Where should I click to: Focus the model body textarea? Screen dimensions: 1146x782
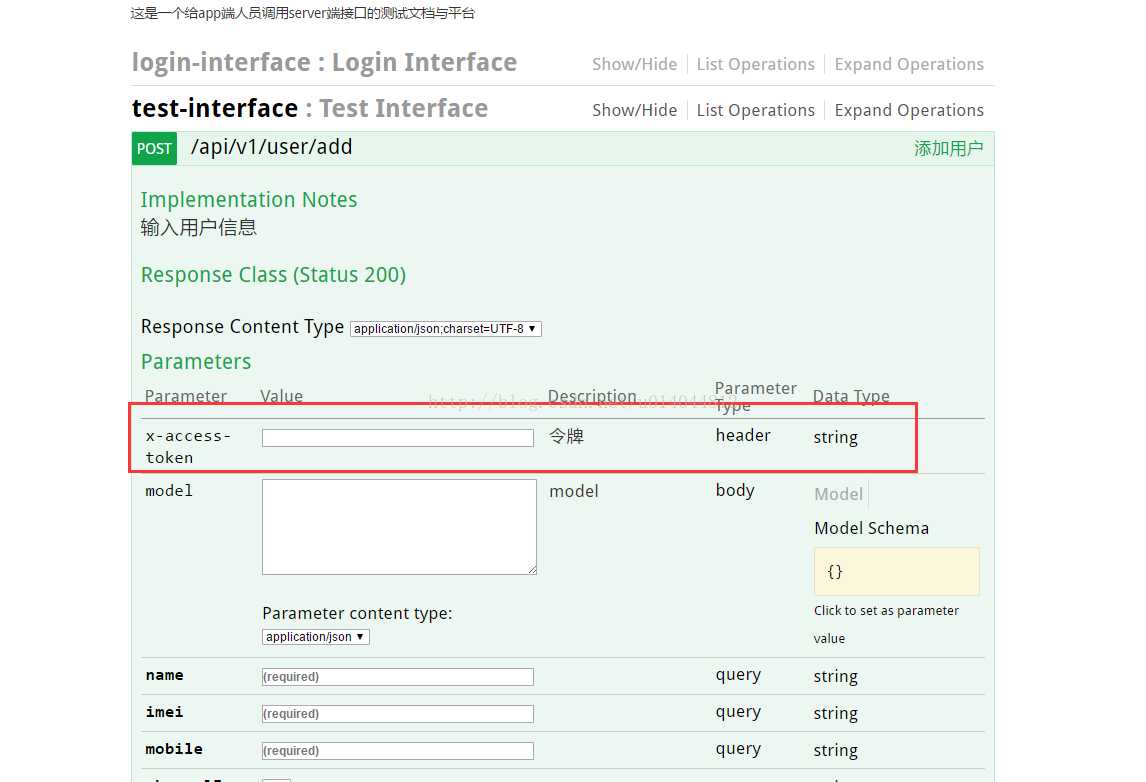tap(399, 527)
